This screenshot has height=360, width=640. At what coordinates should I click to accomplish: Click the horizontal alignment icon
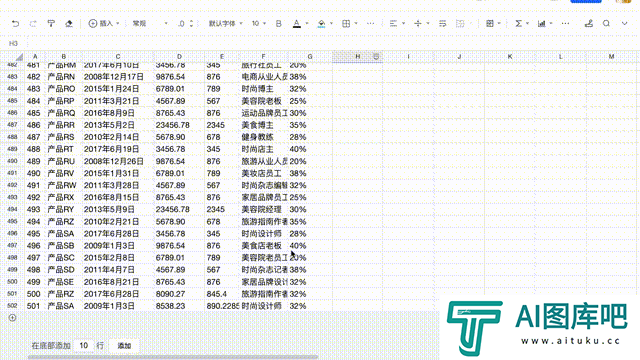pyautogui.click(x=393, y=24)
